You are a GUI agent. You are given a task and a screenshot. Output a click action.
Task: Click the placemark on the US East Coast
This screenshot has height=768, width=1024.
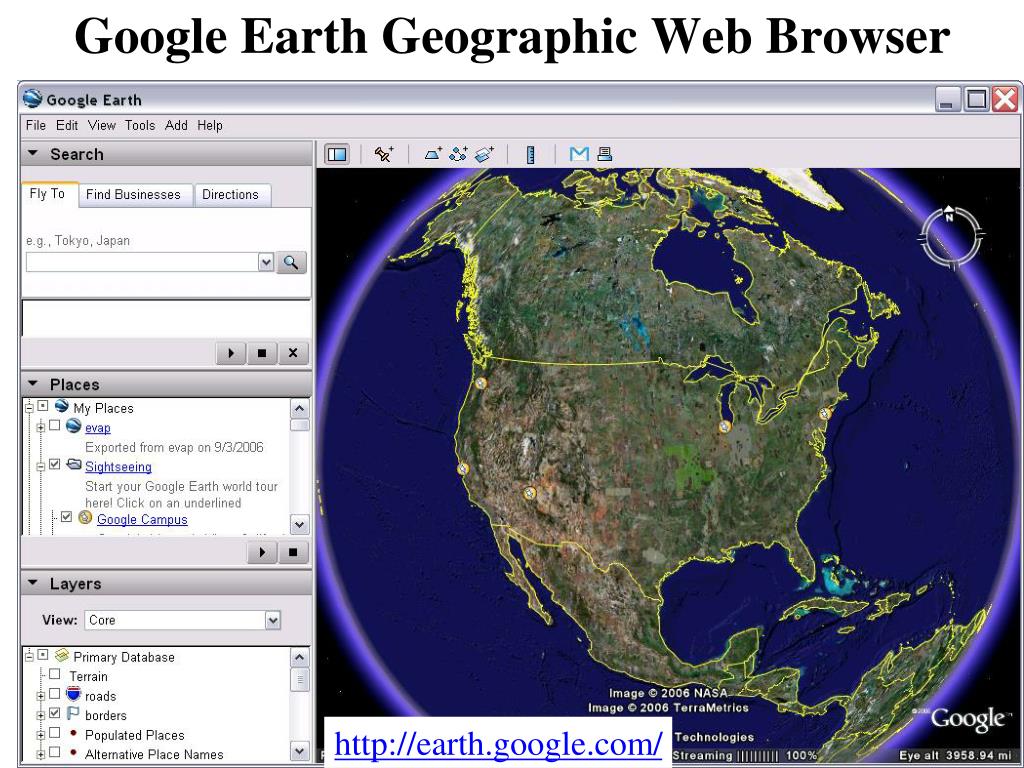[825, 413]
